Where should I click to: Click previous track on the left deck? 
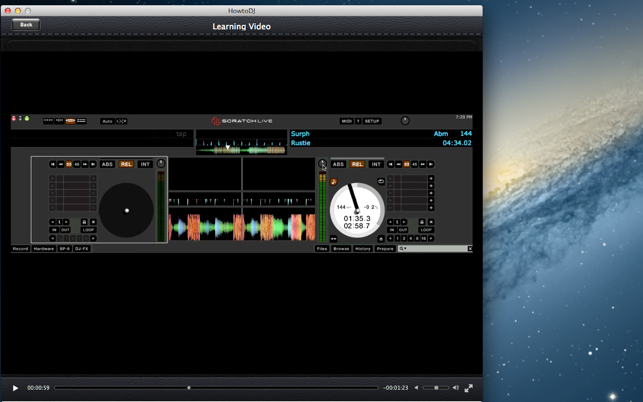(x=52, y=164)
